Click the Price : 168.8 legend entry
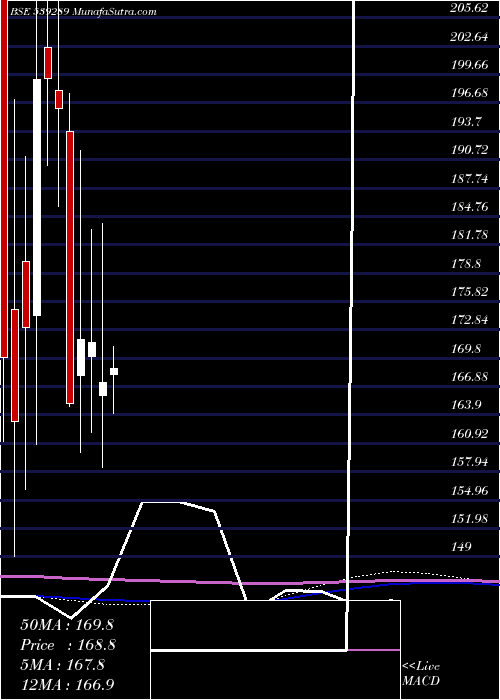This screenshot has width=500, height=700. coord(68,645)
